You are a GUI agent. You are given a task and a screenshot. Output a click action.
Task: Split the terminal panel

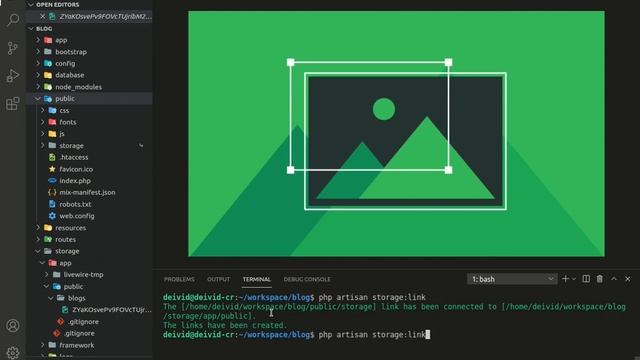[x=586, y=279]
